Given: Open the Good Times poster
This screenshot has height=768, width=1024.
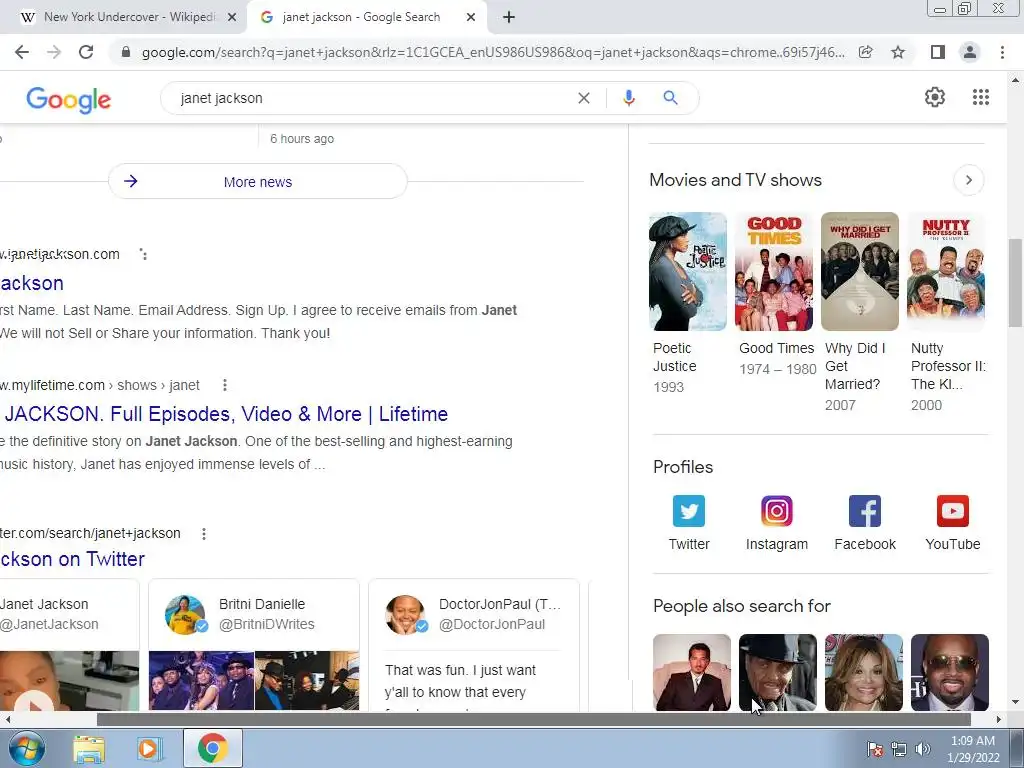Looking at the screenshot, I should [x=774, y=272].
